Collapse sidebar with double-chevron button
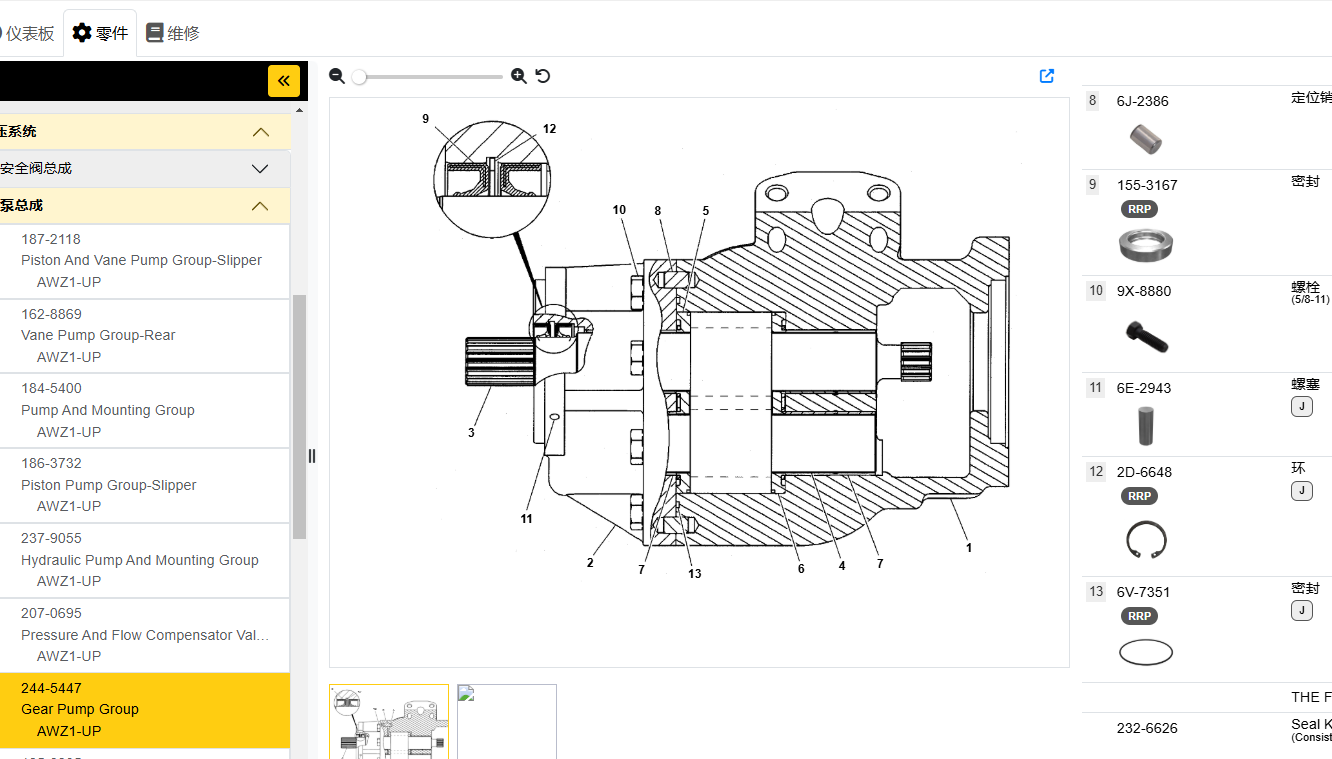The height and width of the screenshot is (759, 1332). pyautogui.click(x=283, y=81)
